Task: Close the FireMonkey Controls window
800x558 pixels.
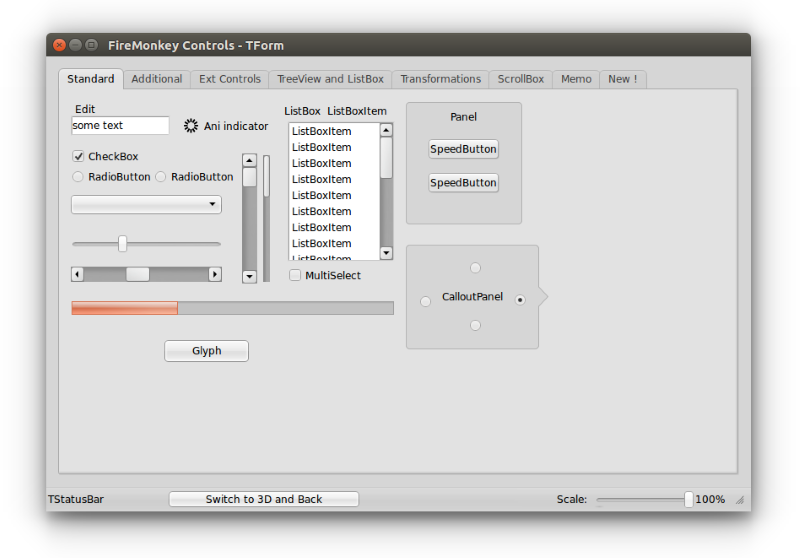Action: coord(59,45)
